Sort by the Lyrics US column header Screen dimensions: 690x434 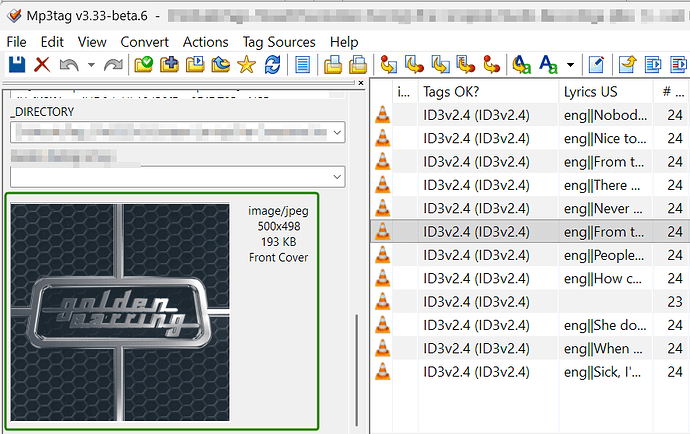tap(606, 92)
